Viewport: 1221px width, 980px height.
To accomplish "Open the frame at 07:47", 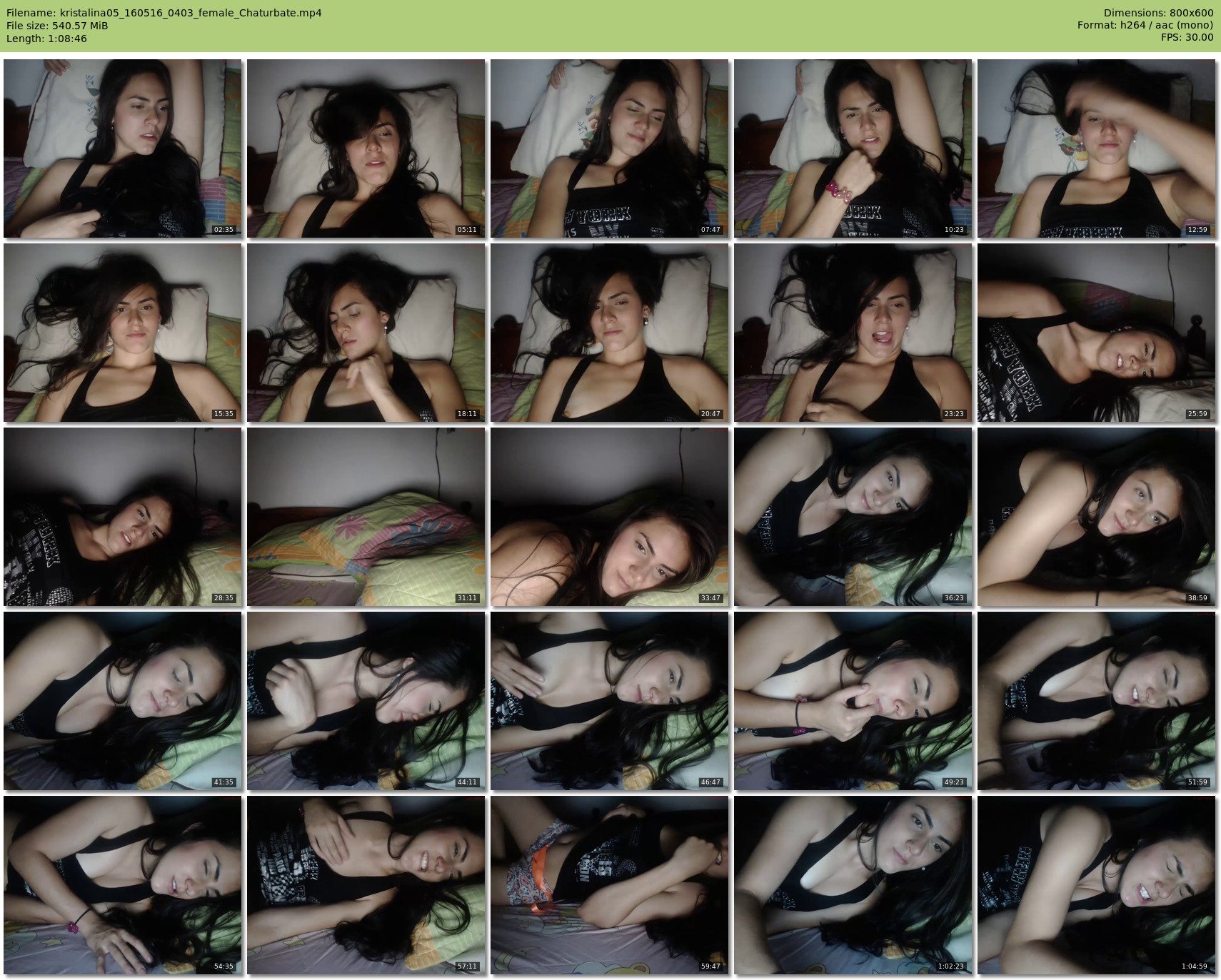I will [610, 148].
